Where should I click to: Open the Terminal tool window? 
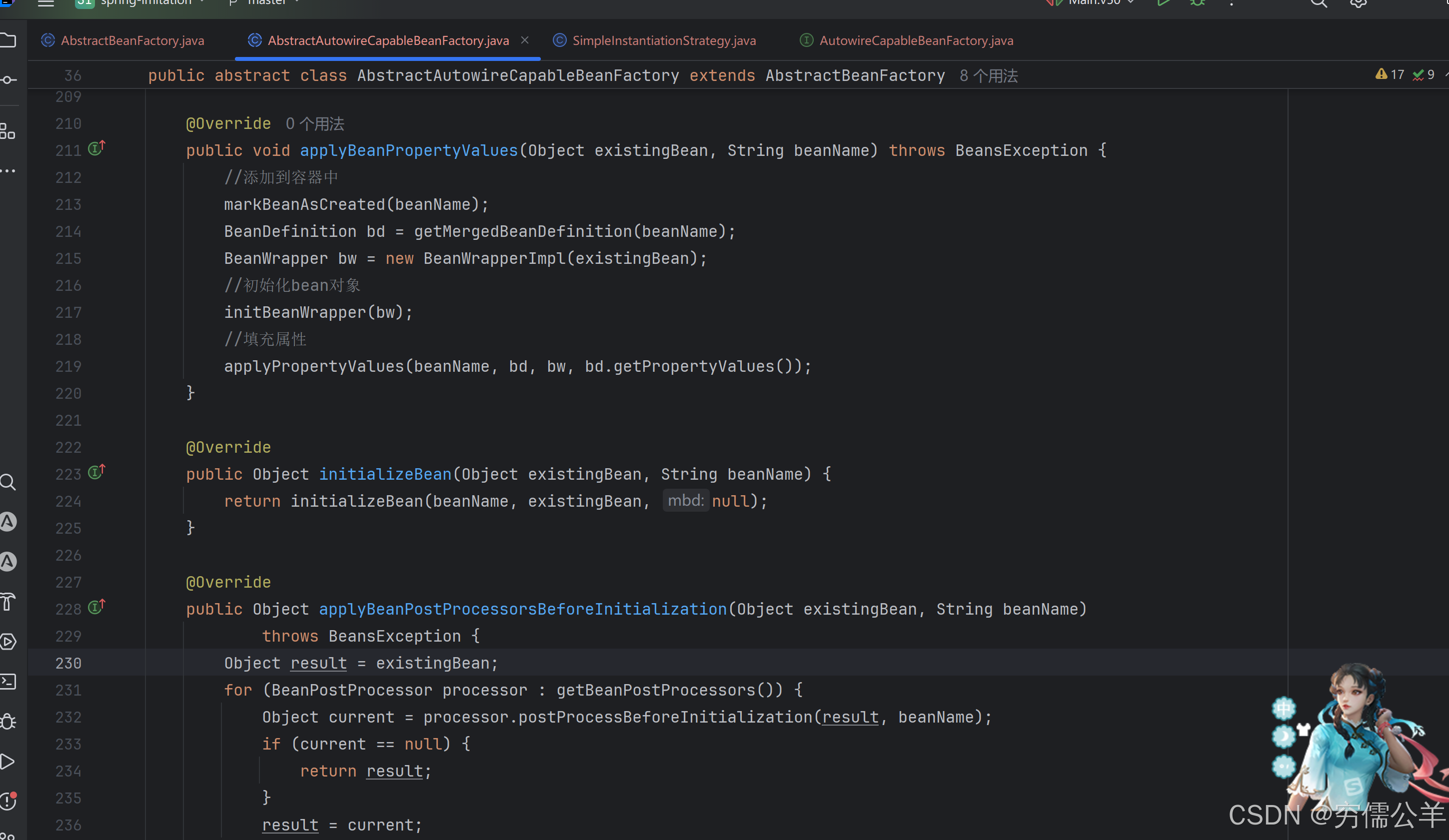pyautogui.click(x=8, y=682)
